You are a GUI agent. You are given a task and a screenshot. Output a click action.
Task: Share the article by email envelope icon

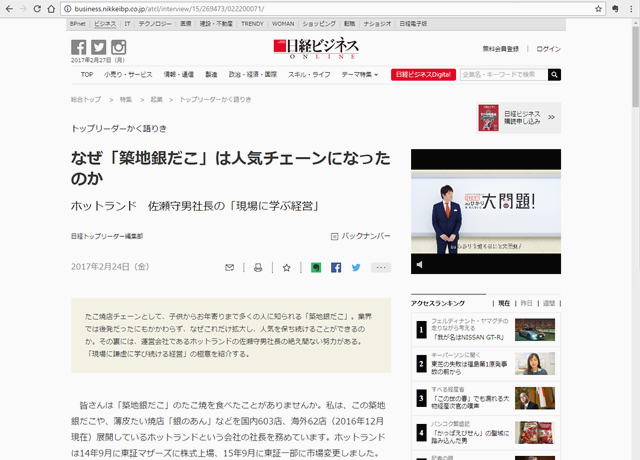230,267
